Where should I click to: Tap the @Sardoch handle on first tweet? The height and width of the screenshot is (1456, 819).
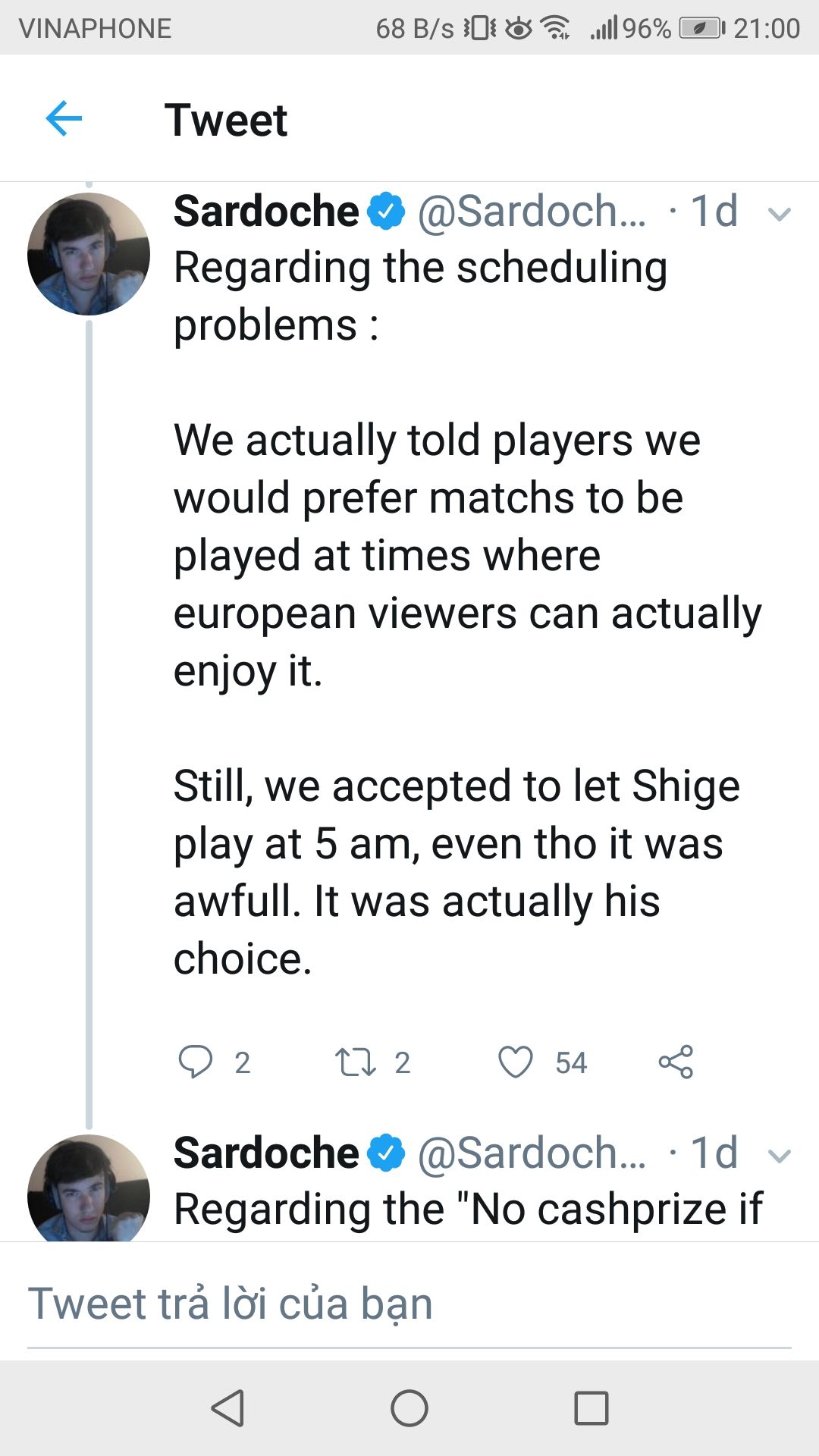[x=532, y=211]
